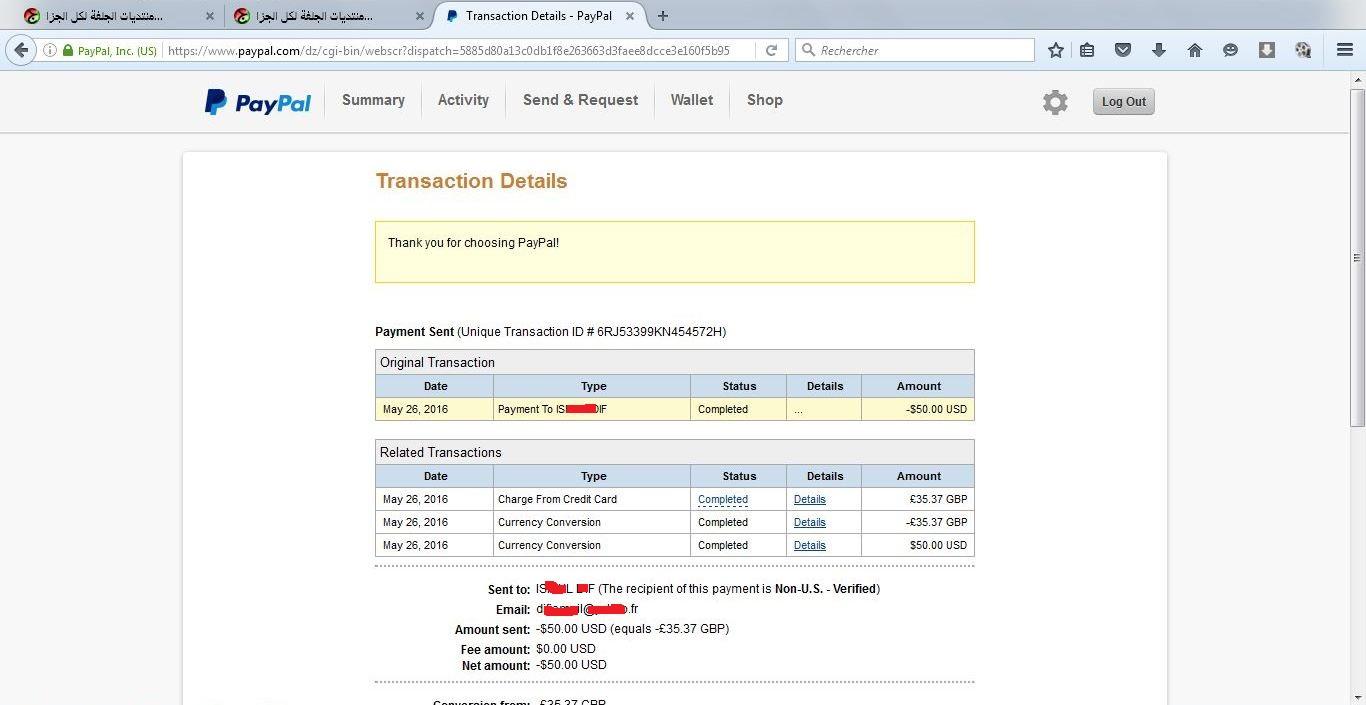Reload the page with the refresh icon
Image resolution: width=1366 pixels, height=705 pixels.
(771, 50)
